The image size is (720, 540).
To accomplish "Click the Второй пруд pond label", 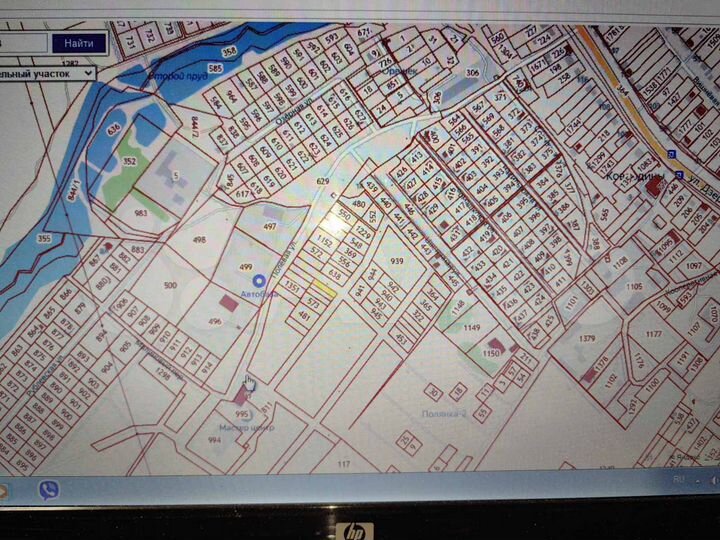I will tap(176, 77).
